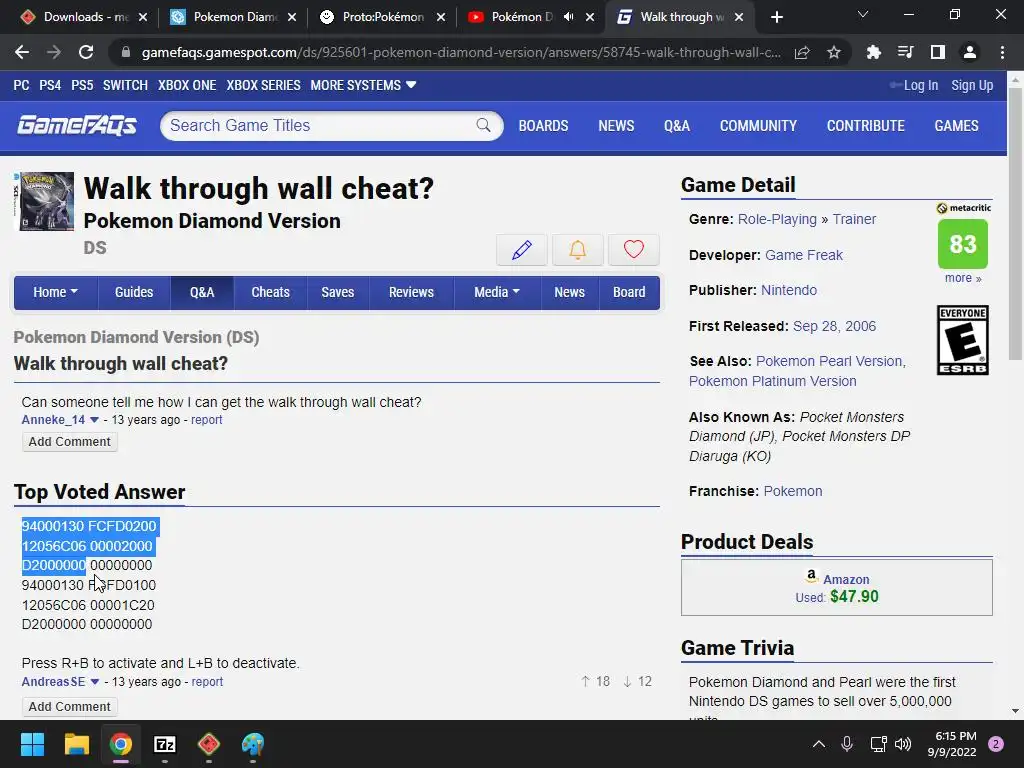The width and height of the screenshot is (1024, 768).
Task: Click the metacritic 83 score box
Action: tap(963, 244)
